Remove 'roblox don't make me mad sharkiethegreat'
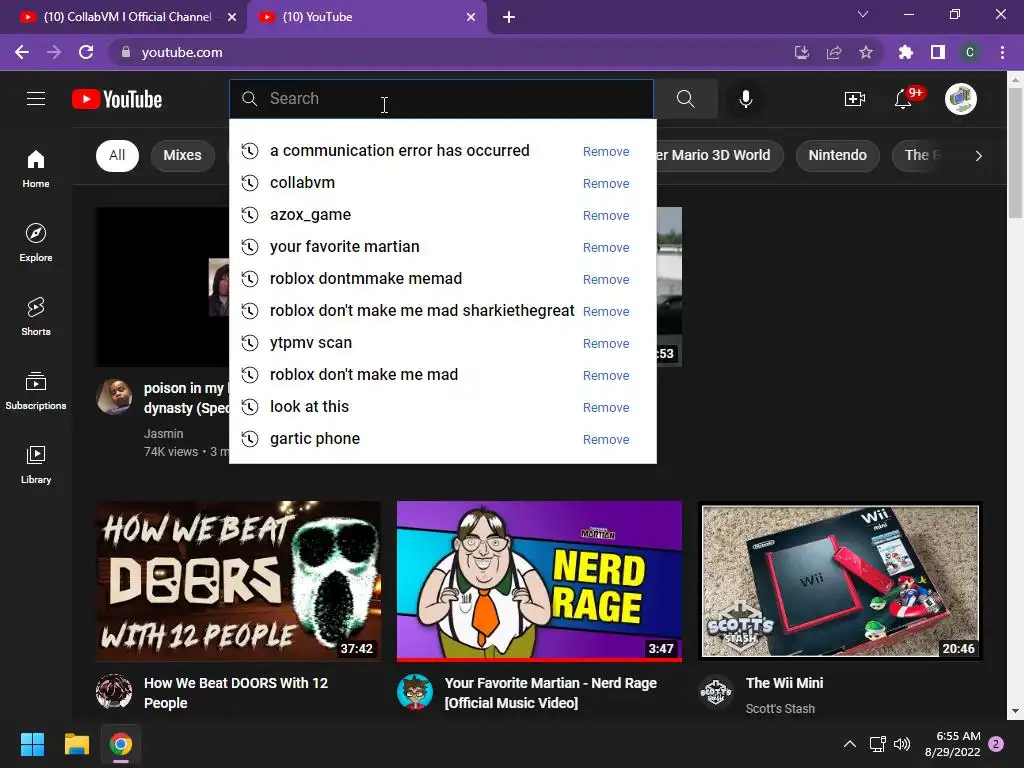 [606, 312]
